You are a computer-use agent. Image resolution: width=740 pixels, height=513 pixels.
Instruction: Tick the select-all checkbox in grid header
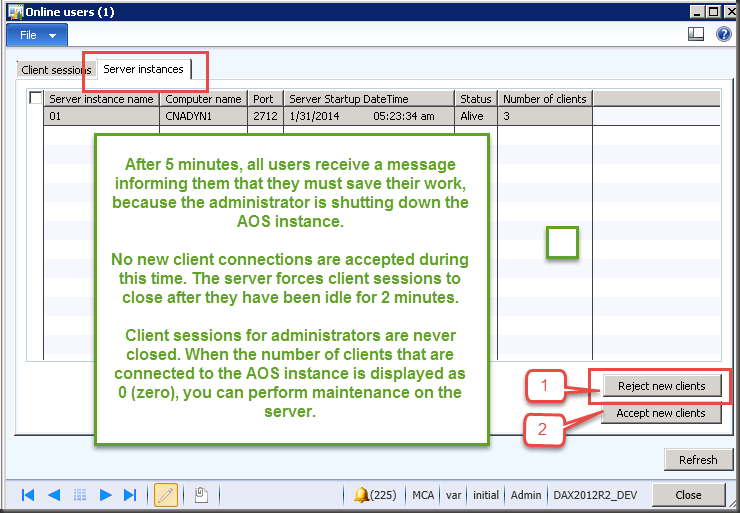36,99
